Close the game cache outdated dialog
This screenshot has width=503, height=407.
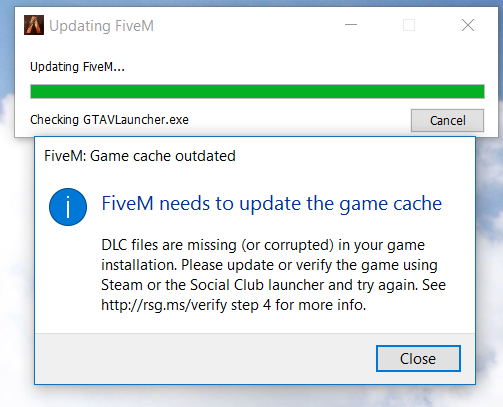click(x=418, y=359)
